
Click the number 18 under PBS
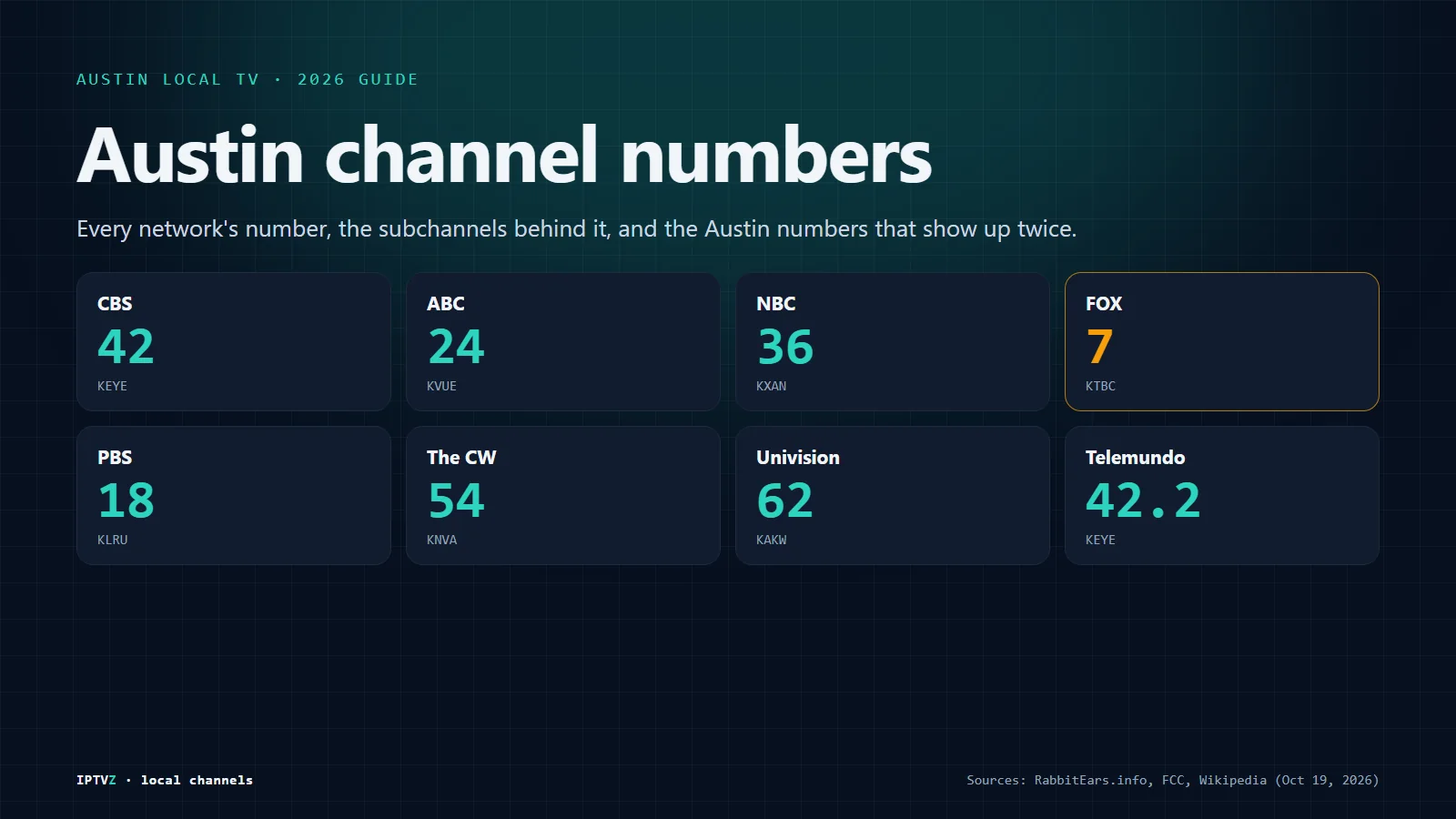[126, 500]
